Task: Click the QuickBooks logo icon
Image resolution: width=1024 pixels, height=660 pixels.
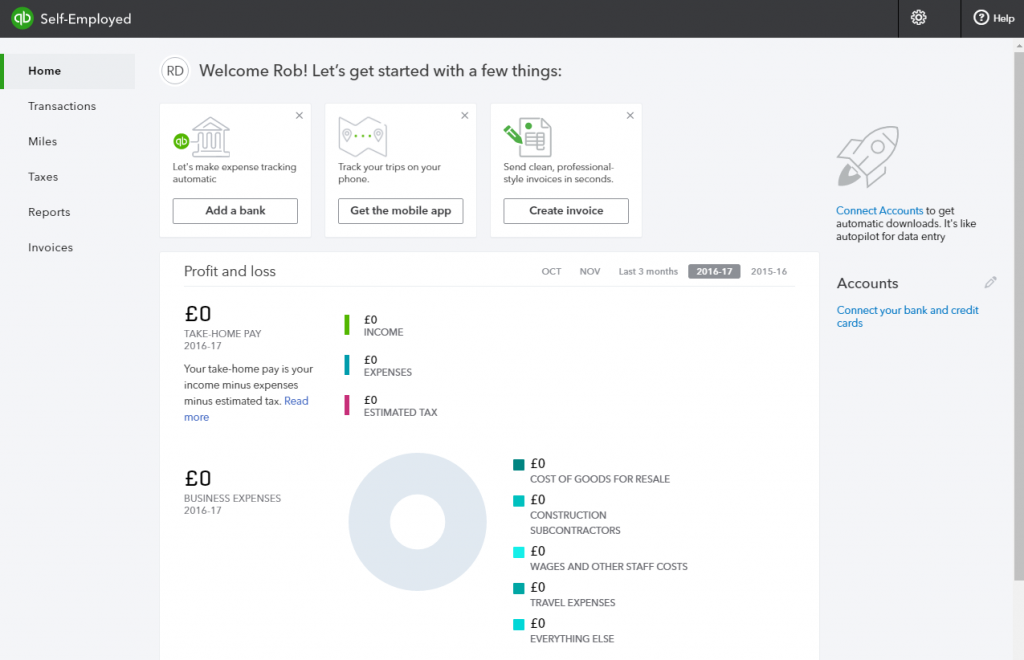Action: tap(22, 18)
